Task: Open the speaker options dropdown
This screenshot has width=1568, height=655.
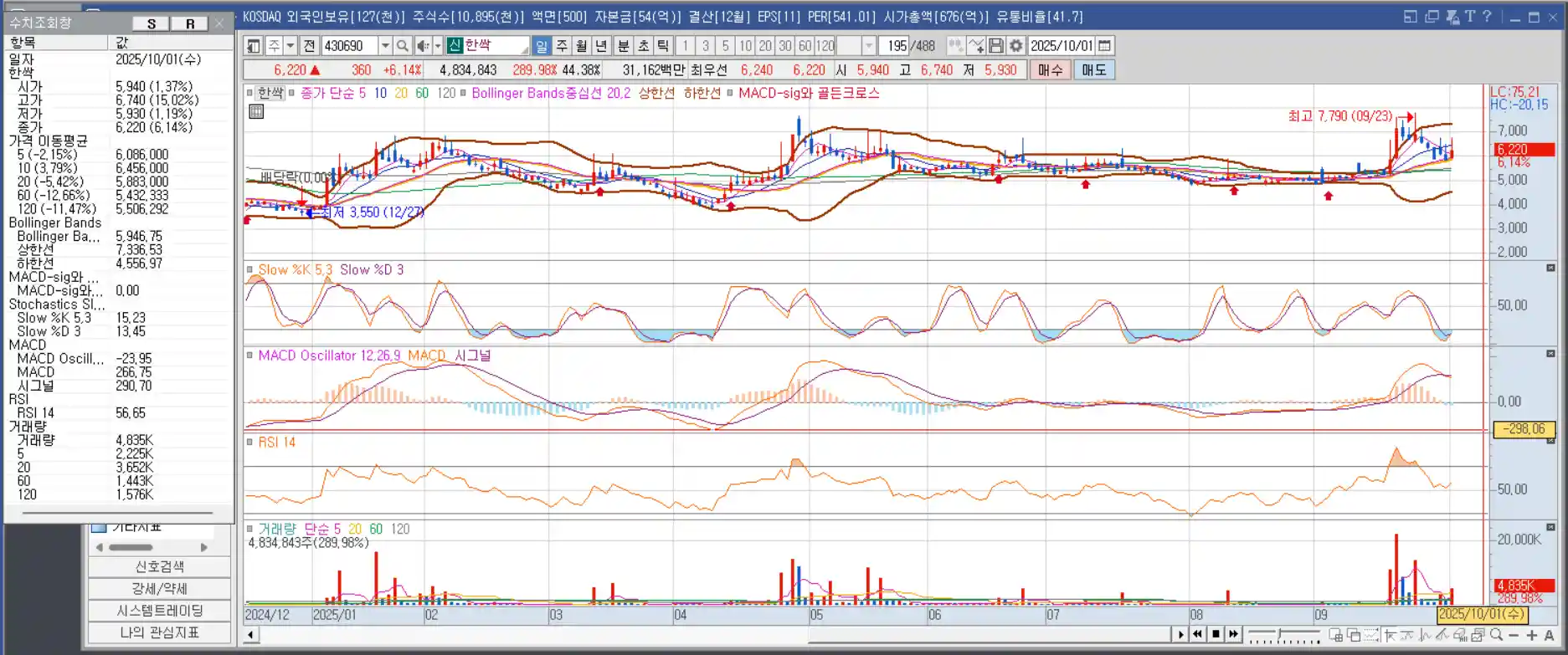Action: pos(437,46)
